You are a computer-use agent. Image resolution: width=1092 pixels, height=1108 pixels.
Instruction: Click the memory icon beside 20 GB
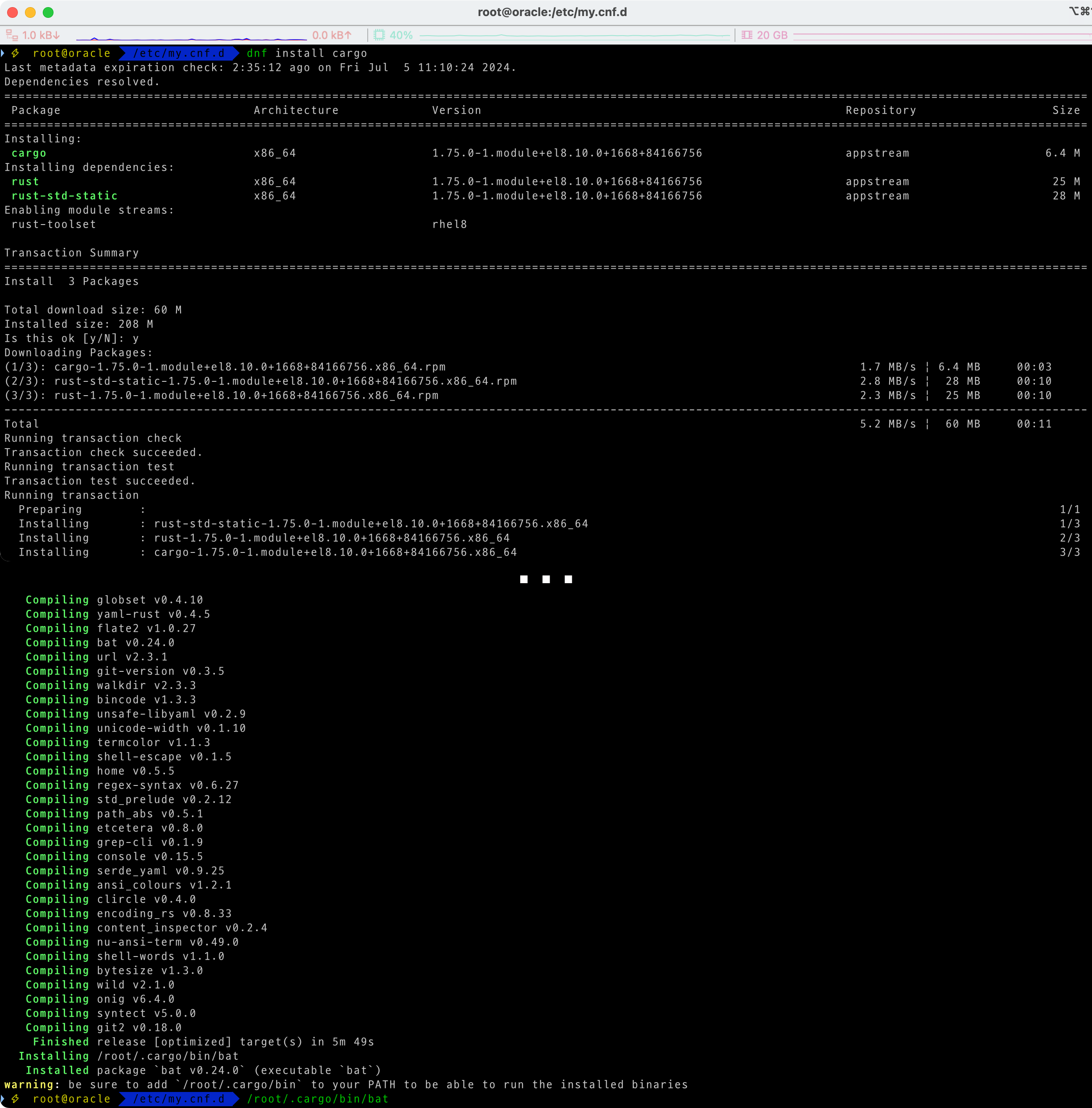point(747,35)
